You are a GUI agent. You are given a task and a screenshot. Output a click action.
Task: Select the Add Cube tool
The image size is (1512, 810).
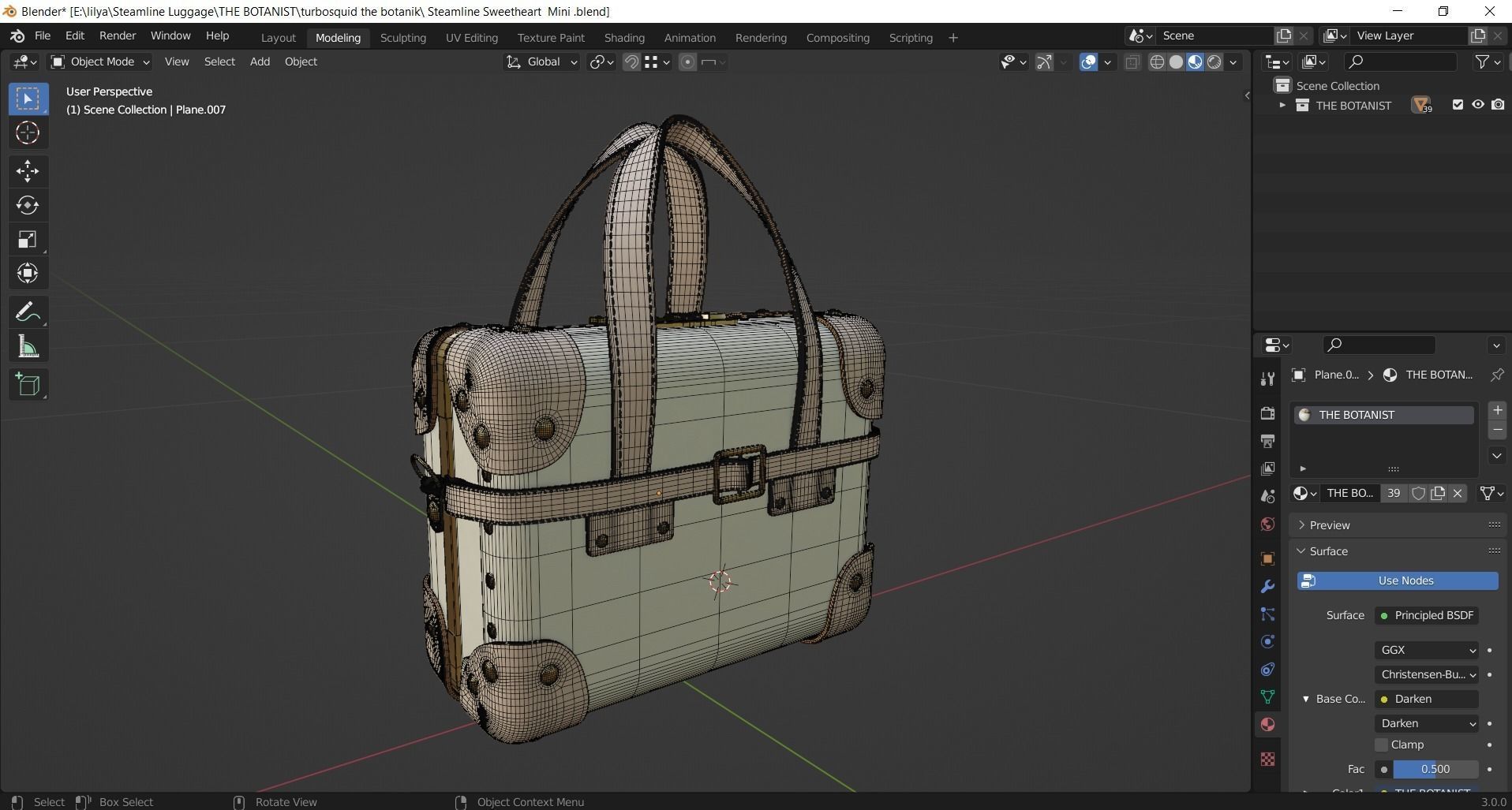click(x=28, y=385)
